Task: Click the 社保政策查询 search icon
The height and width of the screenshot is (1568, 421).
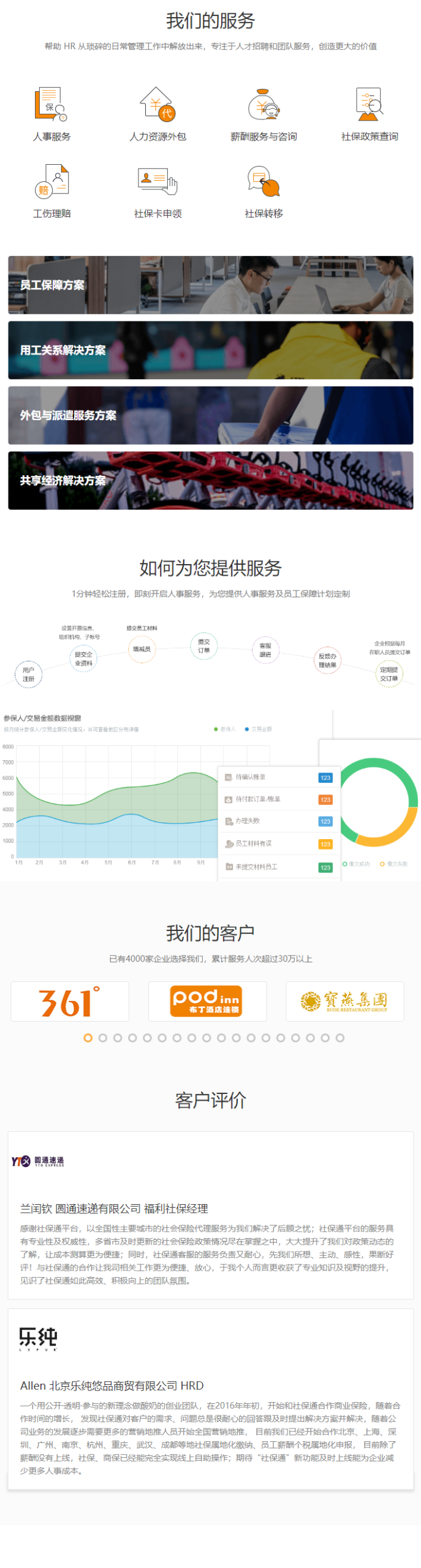Action: [x=370, y=104]
